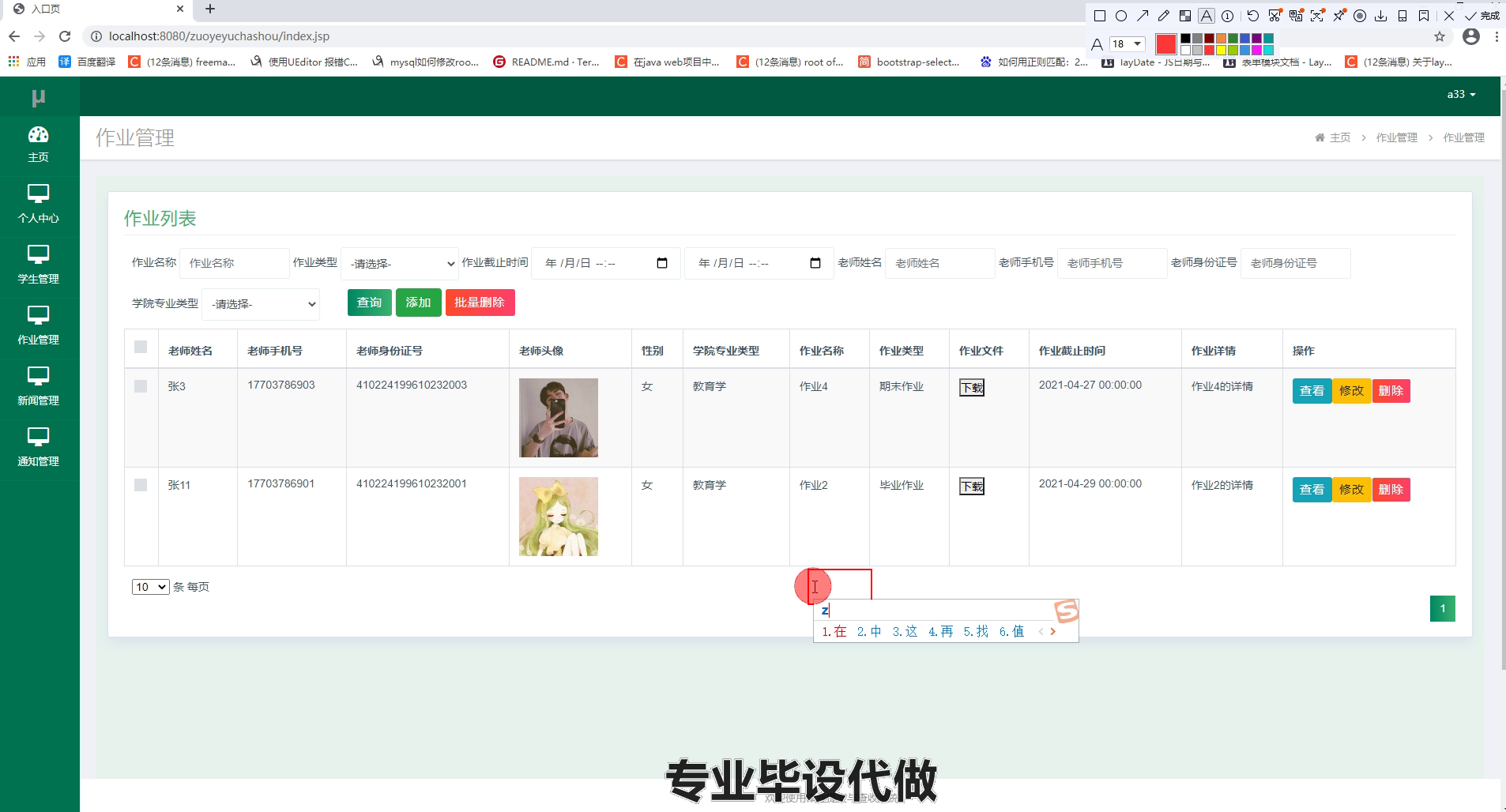The height and width of the screenshot is (812, 1506).
Task: Click the translate screenshot icon
Action: [1296, 16]
